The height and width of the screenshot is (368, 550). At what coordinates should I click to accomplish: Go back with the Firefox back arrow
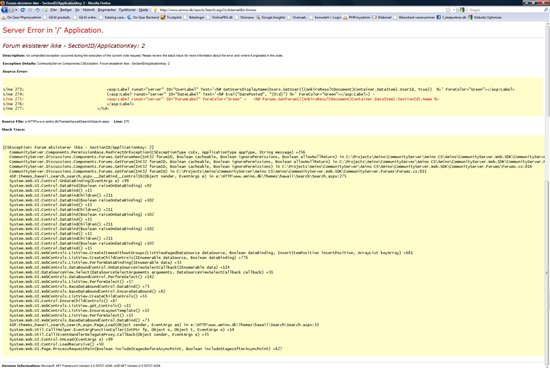click(5, 10)
